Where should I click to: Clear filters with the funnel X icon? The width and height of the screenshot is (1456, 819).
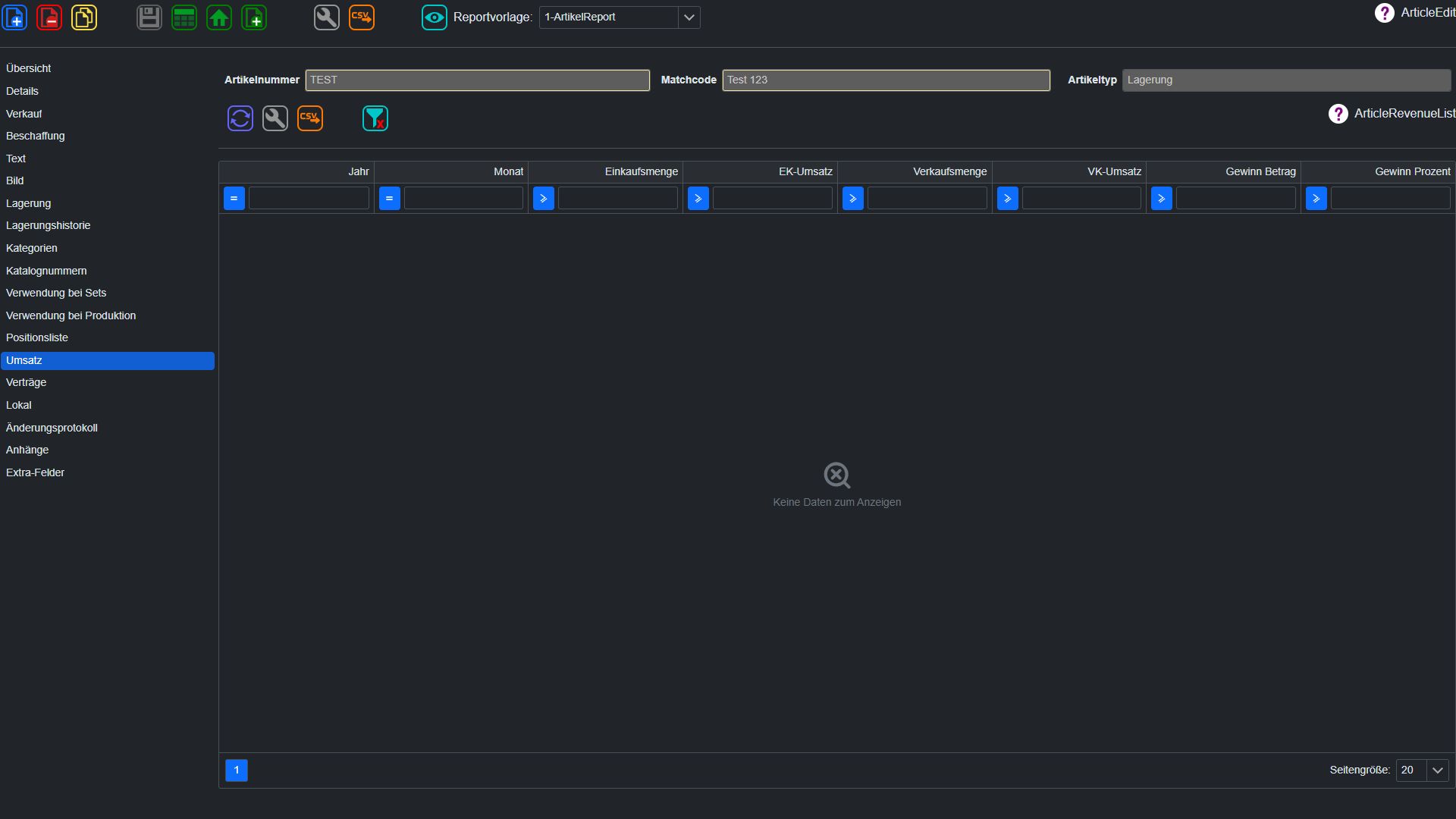(375, 118)
